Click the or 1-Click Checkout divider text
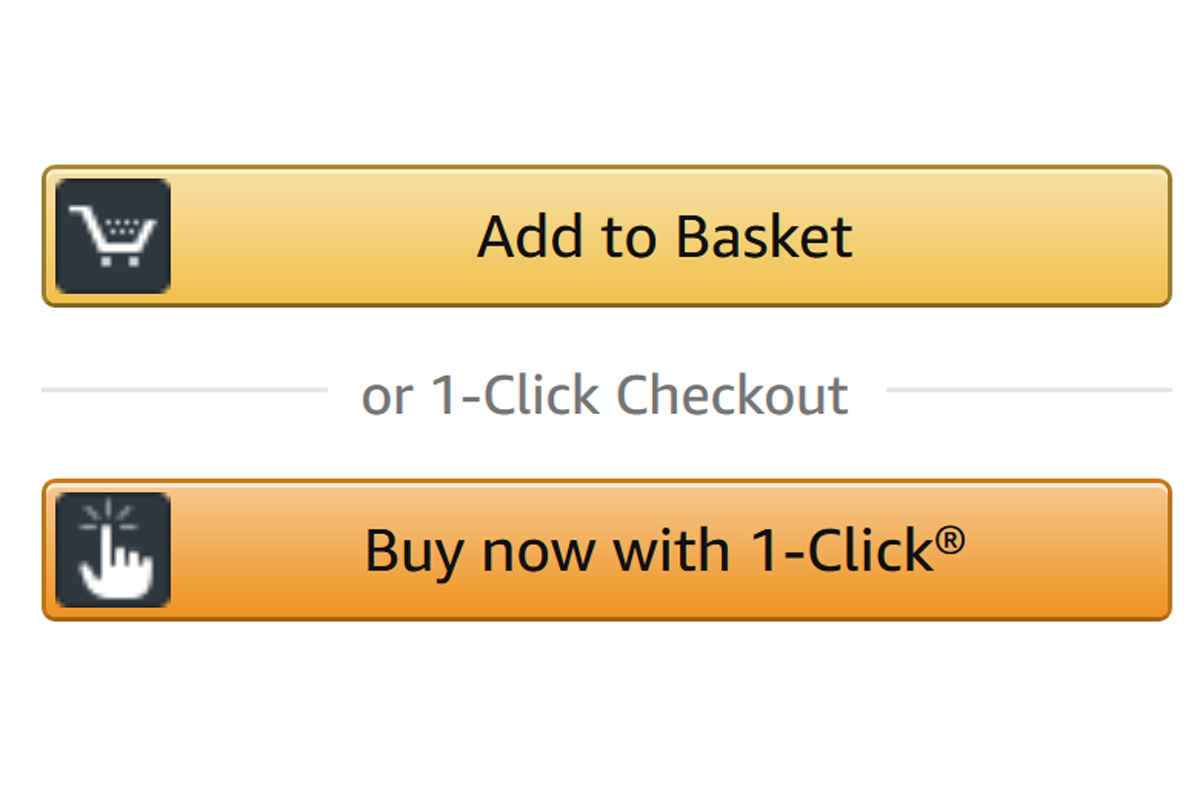The width and height of the screenshot is (1200, 800). 604,394
